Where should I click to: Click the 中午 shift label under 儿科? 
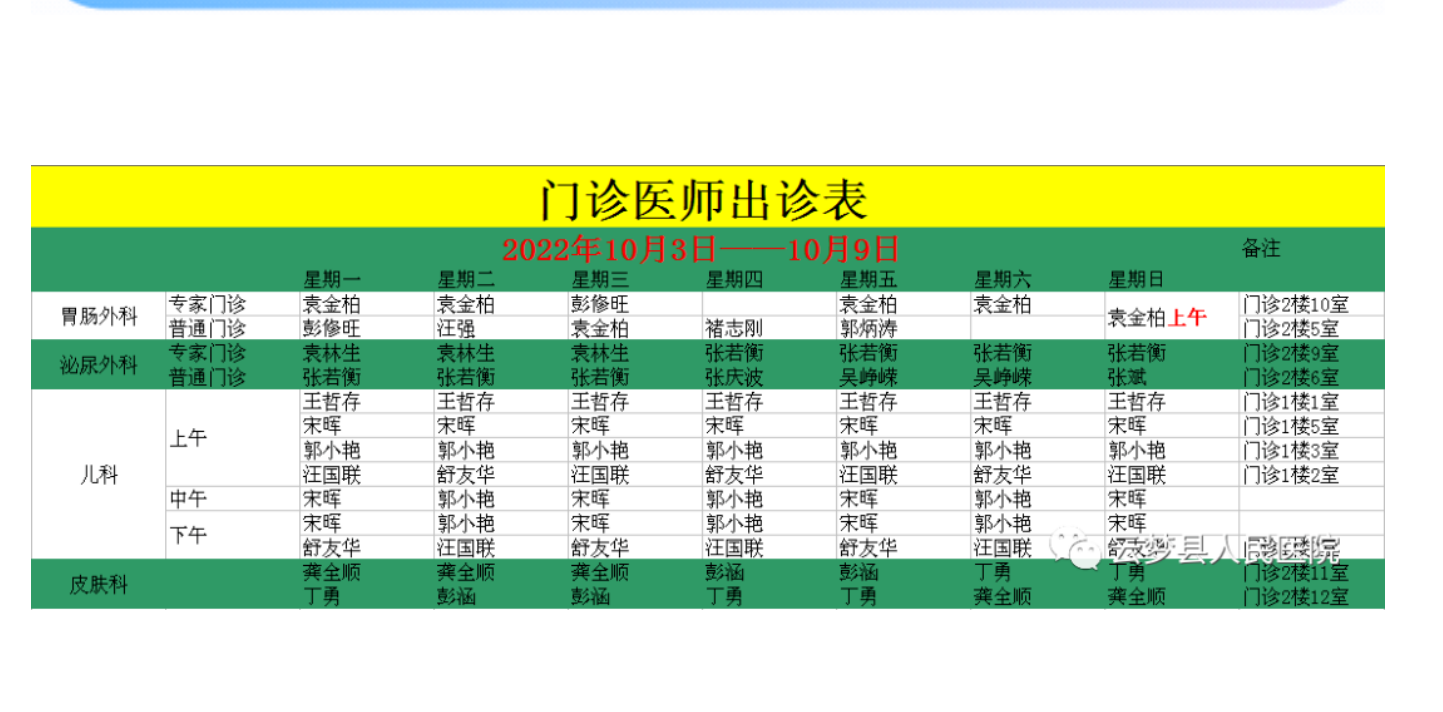click(189, 499)
